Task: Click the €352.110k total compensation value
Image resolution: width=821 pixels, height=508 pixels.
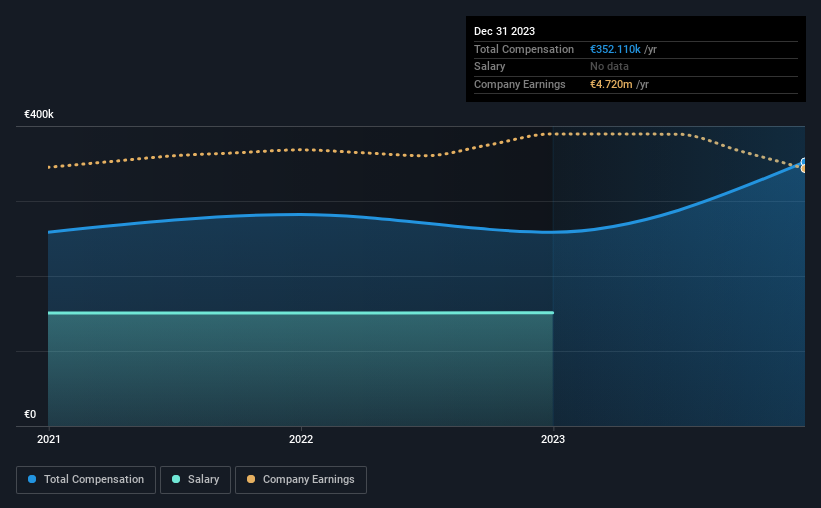Action: tap(615, 49)
